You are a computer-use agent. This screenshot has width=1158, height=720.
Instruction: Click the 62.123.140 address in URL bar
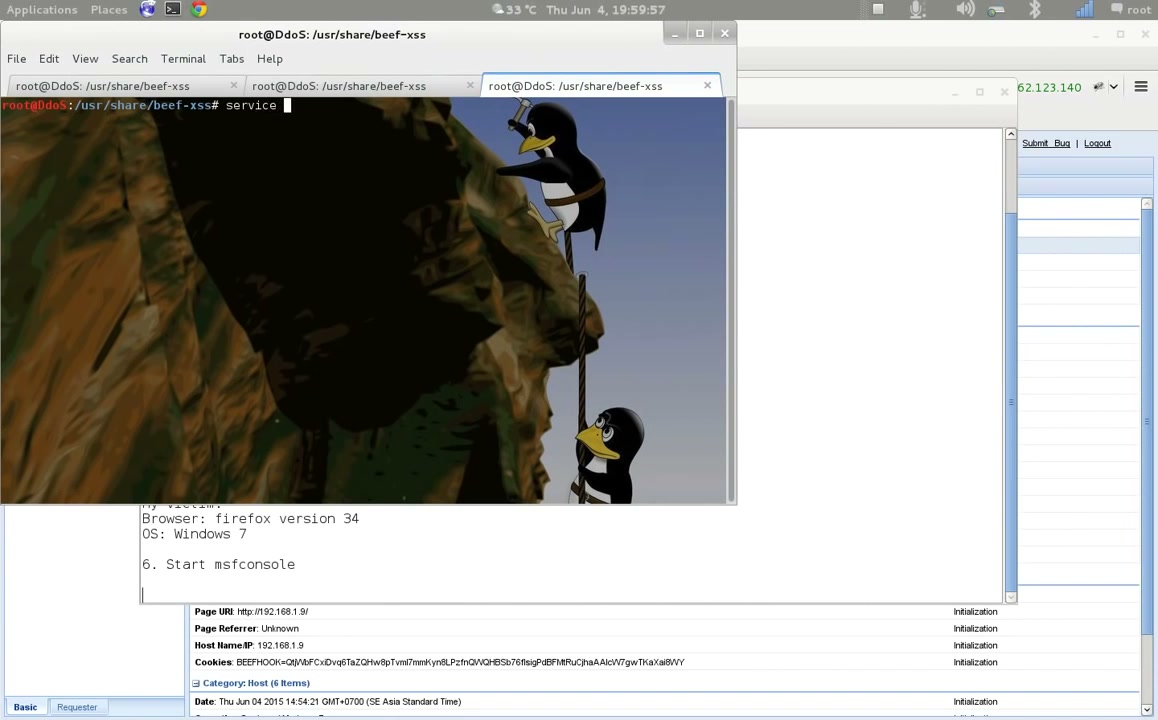tap(1049, 87)
